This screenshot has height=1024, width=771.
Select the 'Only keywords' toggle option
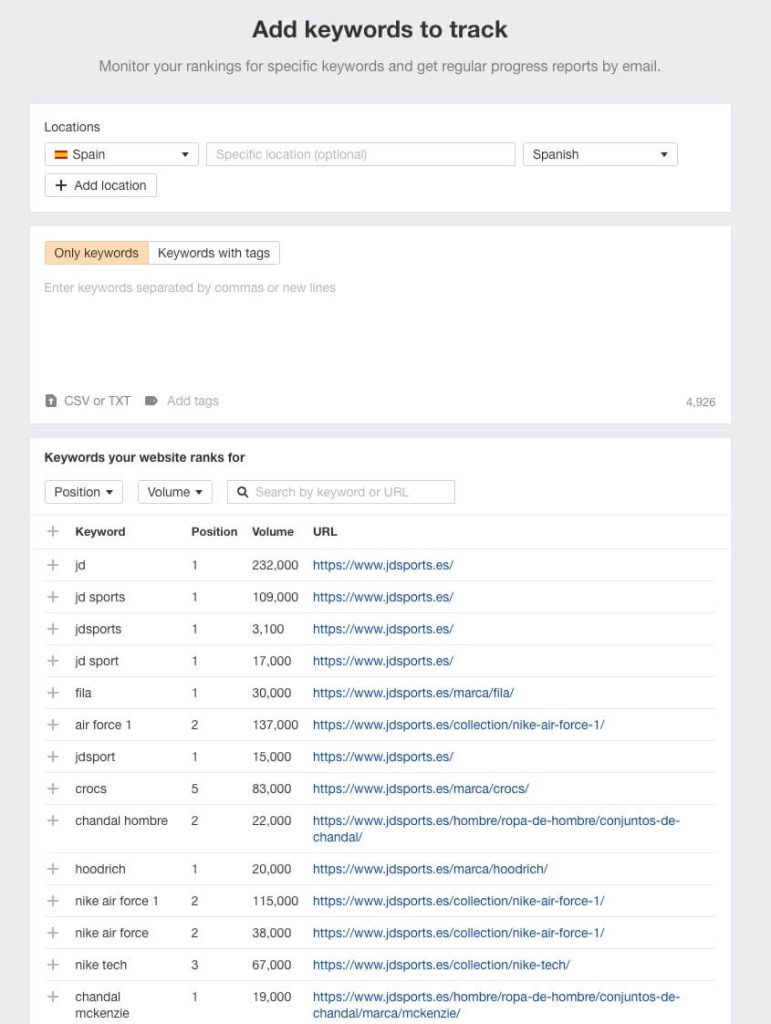point(96,253)
